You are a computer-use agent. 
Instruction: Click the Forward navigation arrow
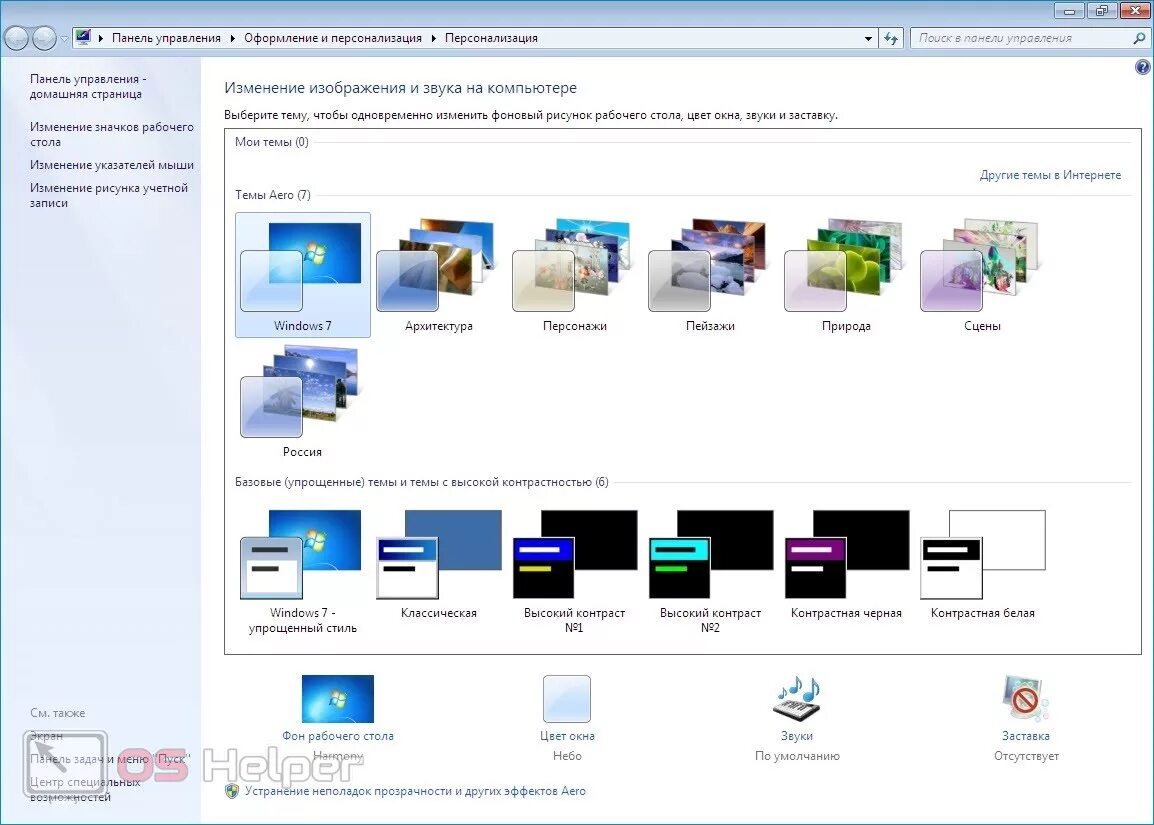click(x=44, y=38)
